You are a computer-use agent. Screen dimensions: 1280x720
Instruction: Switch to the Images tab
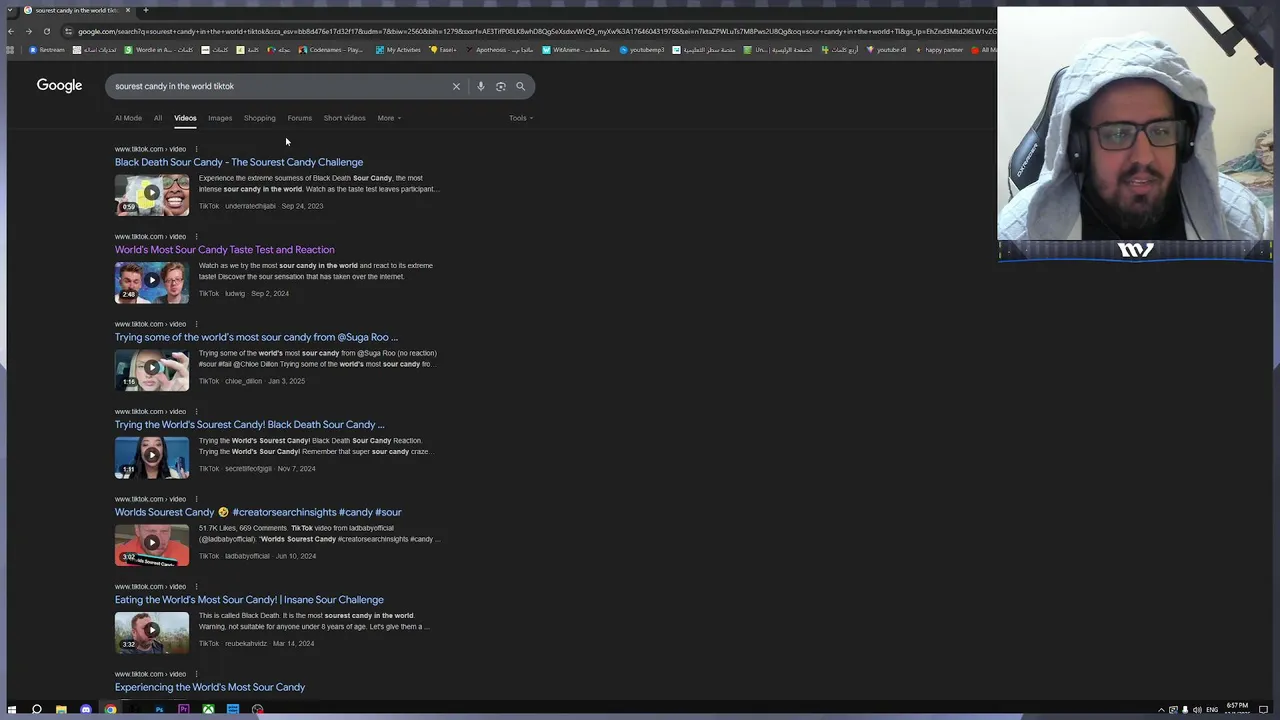pos(220,118)
